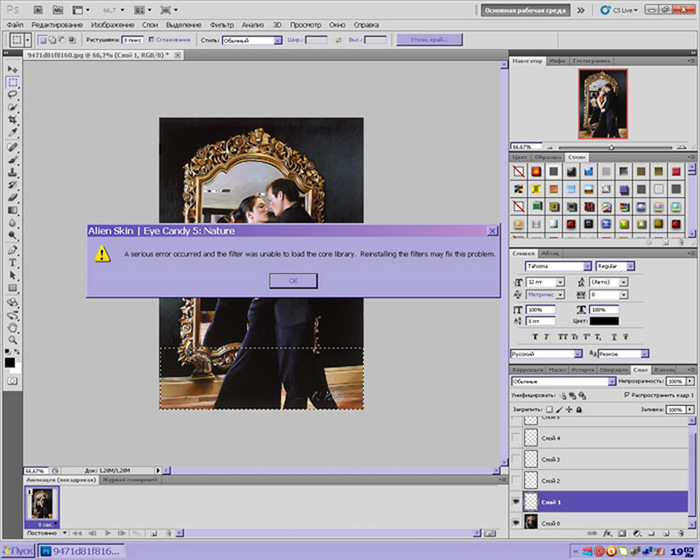Launch Bridge from application bar

pyautogui.click(x=38, y=10)
